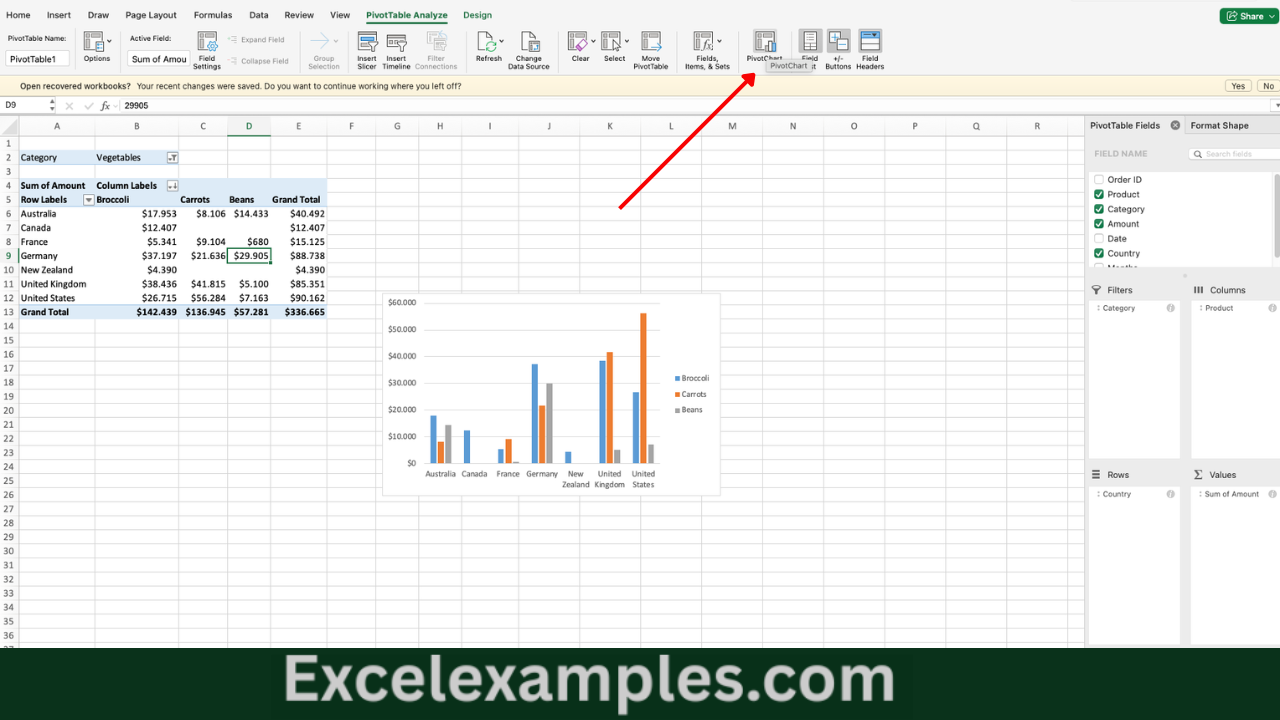The height and width of the screenshot is (720, 1280).
Task: Open the View tab
Action: (340, 15)
